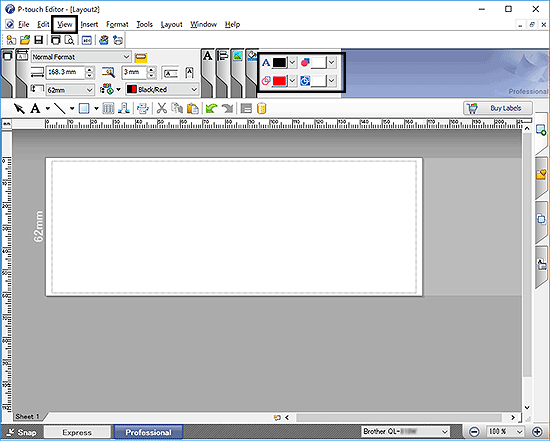
Task: Click the scissors Cut icon
Action: click(161, 108)
